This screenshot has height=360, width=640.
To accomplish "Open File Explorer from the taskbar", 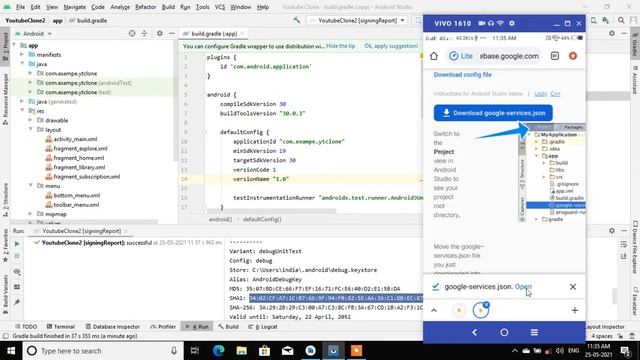I will point(241,351).
